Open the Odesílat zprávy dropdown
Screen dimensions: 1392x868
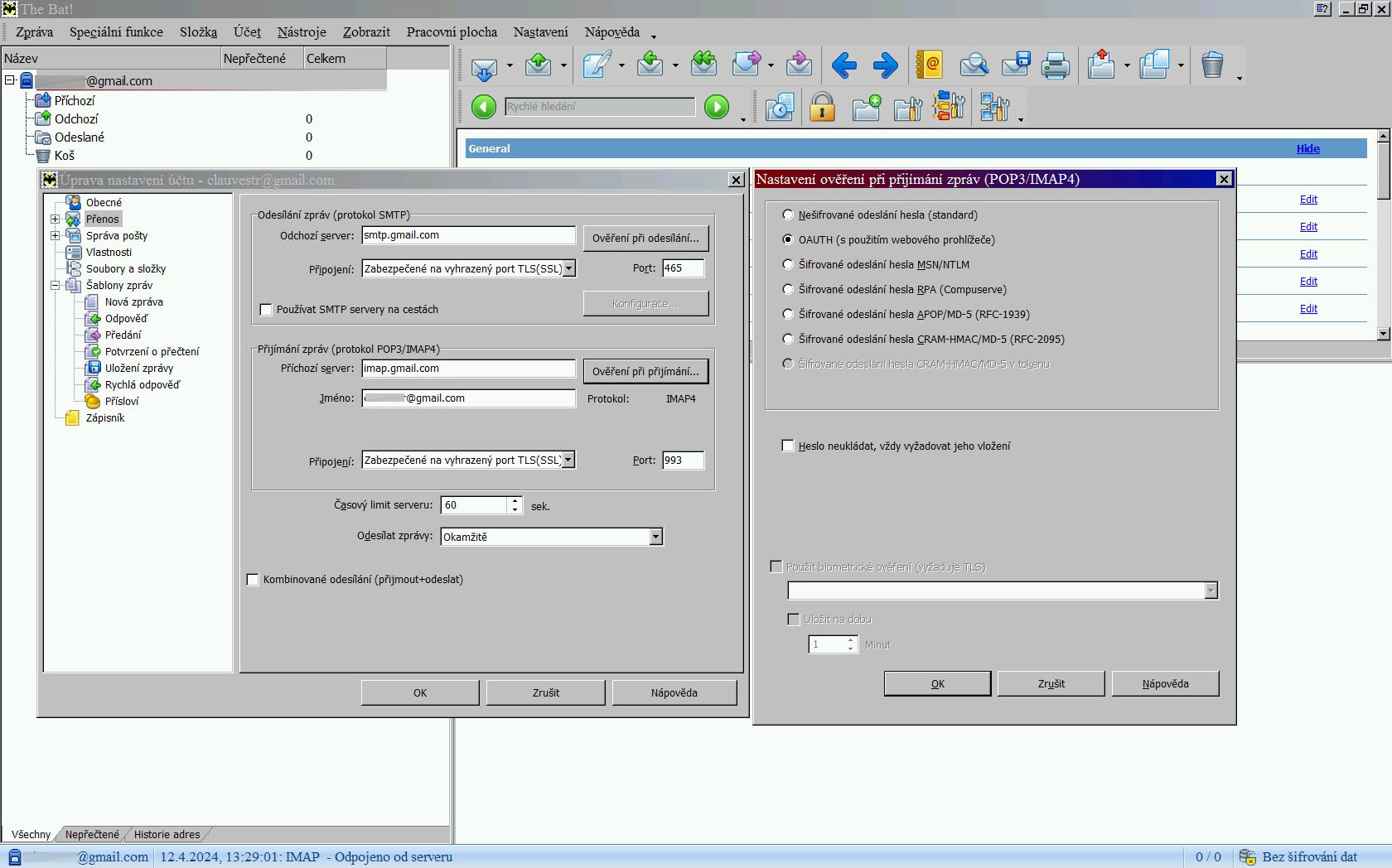(x=655, y=537)
